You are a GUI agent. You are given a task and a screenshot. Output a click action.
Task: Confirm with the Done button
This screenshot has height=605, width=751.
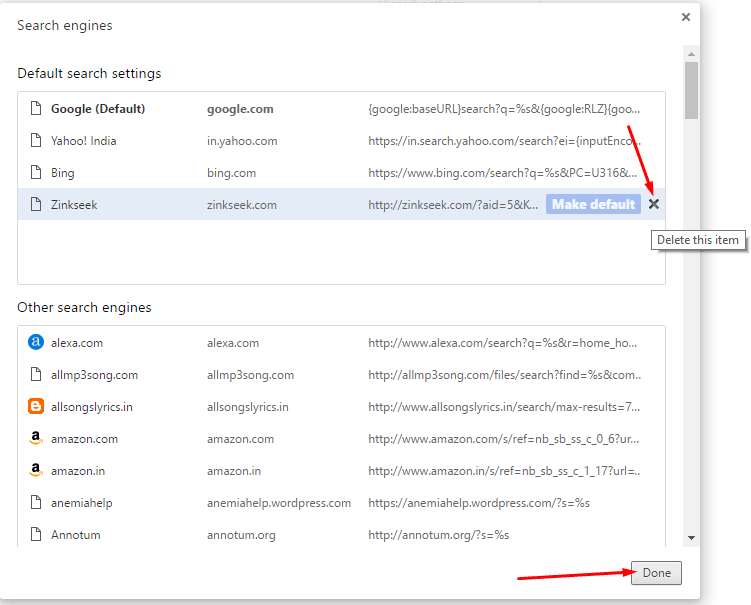click(656, 573)
